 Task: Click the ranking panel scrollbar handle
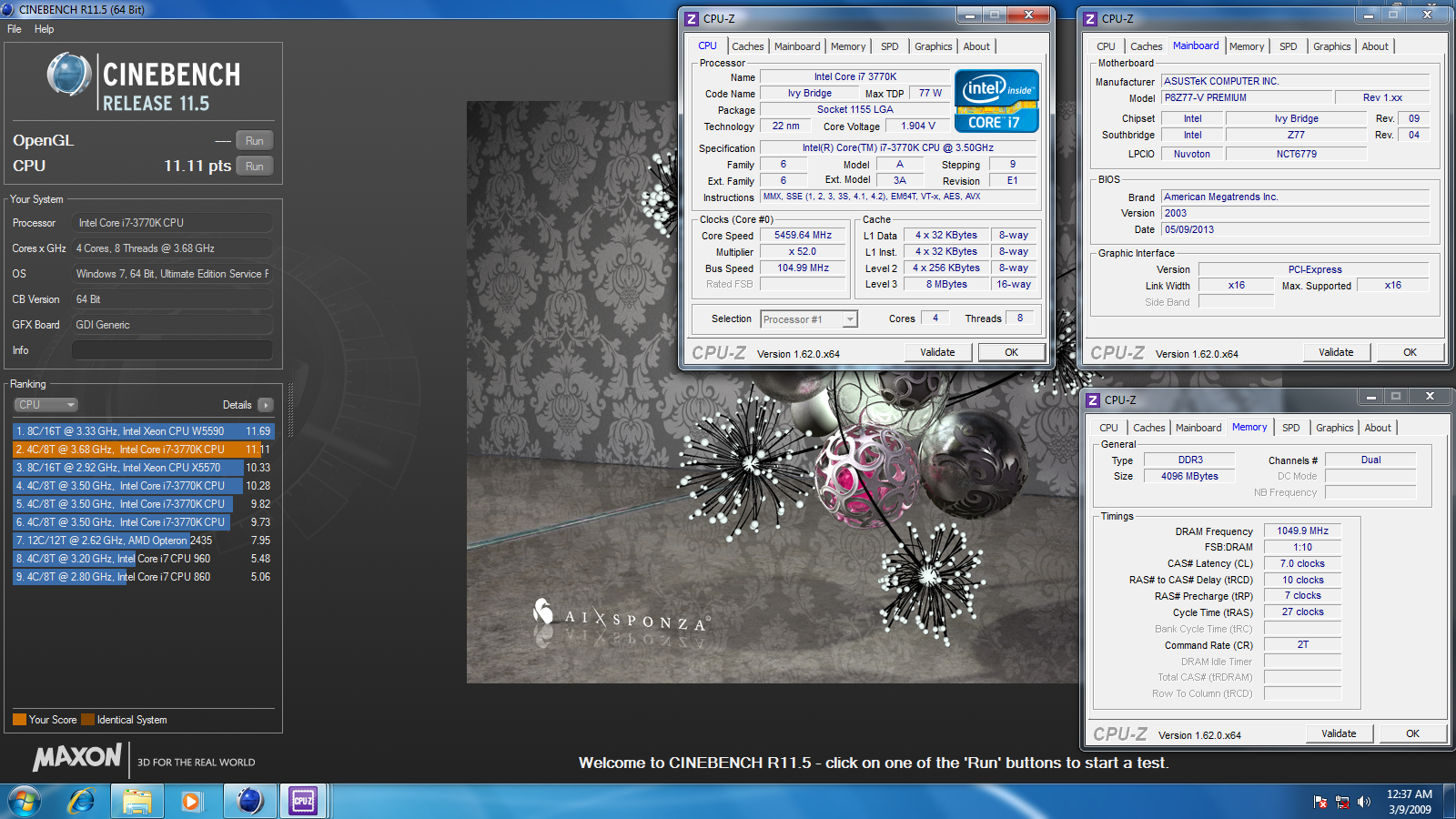(x=290, y=409)
